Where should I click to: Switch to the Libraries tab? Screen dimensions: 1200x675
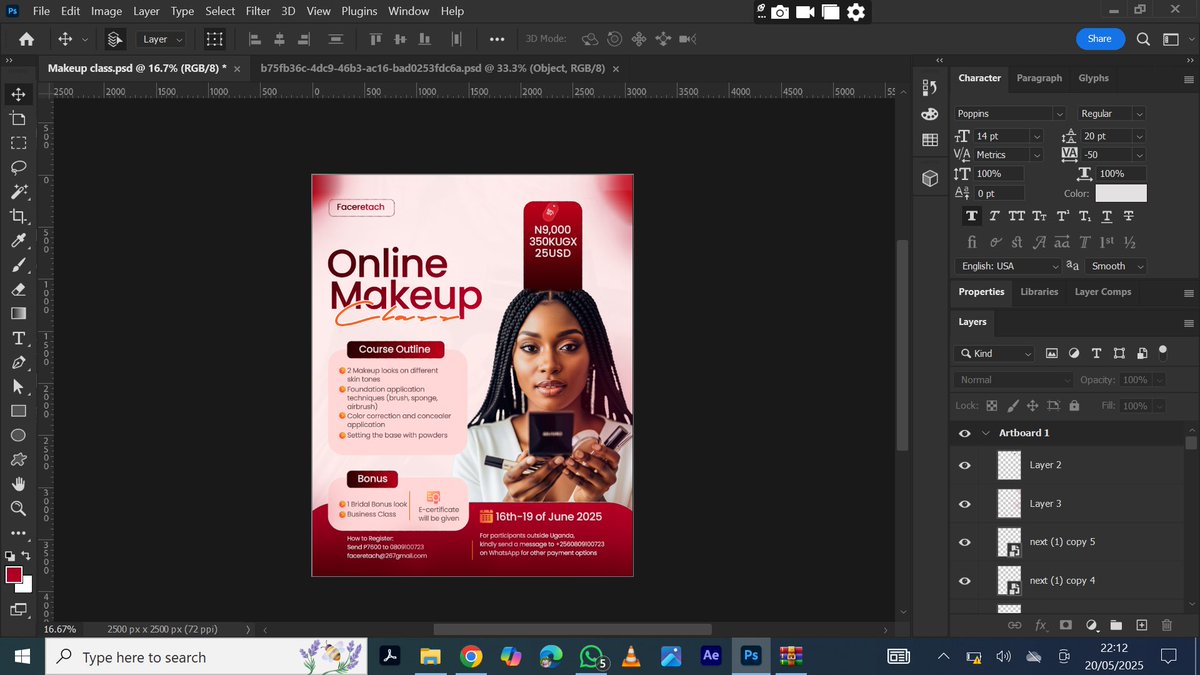1039,292
